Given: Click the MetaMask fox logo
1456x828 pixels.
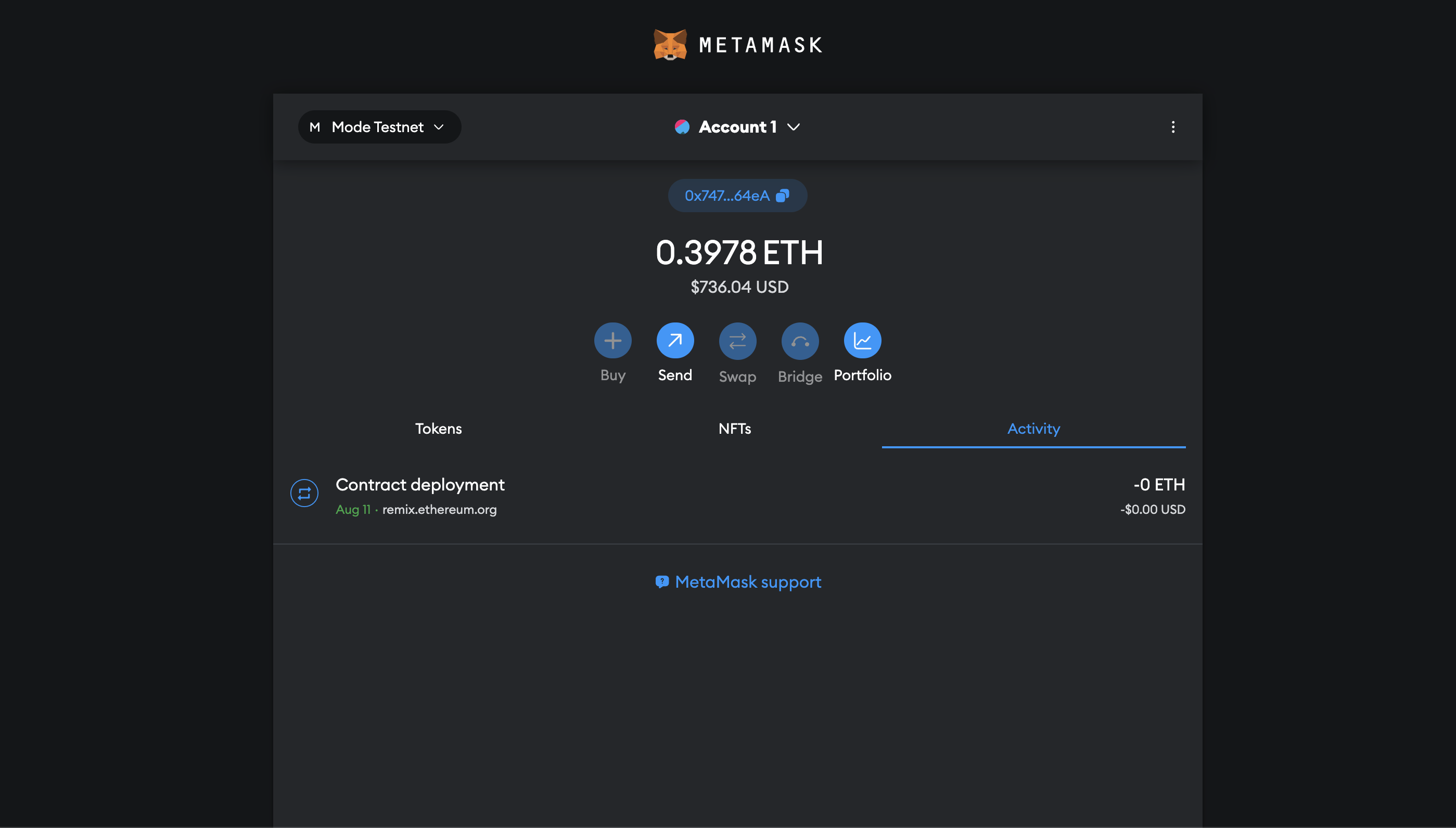Looking at the screenshot, I should pos(670,45).
